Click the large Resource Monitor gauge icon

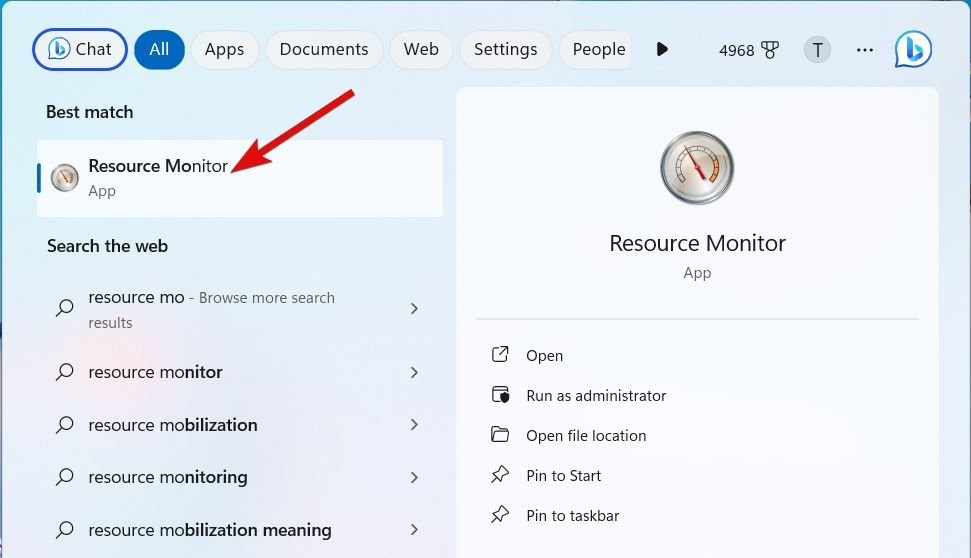pyautogui.click(x=697, y=167)
